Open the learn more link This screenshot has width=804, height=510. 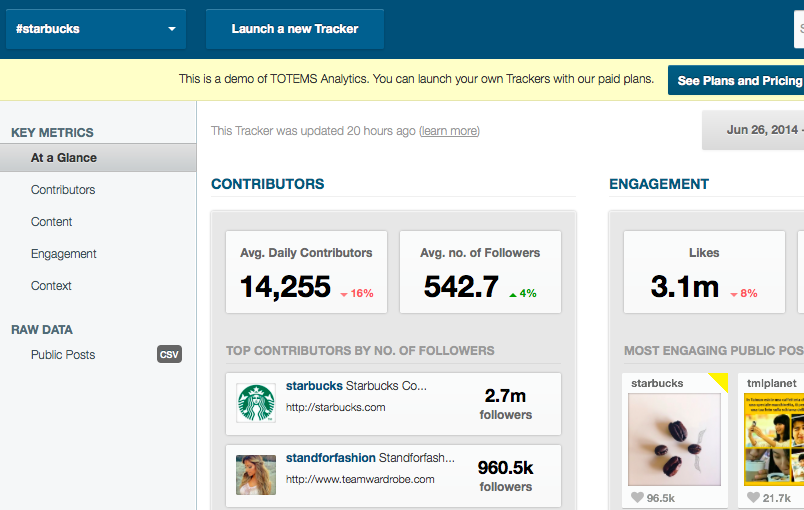(449, 131)
